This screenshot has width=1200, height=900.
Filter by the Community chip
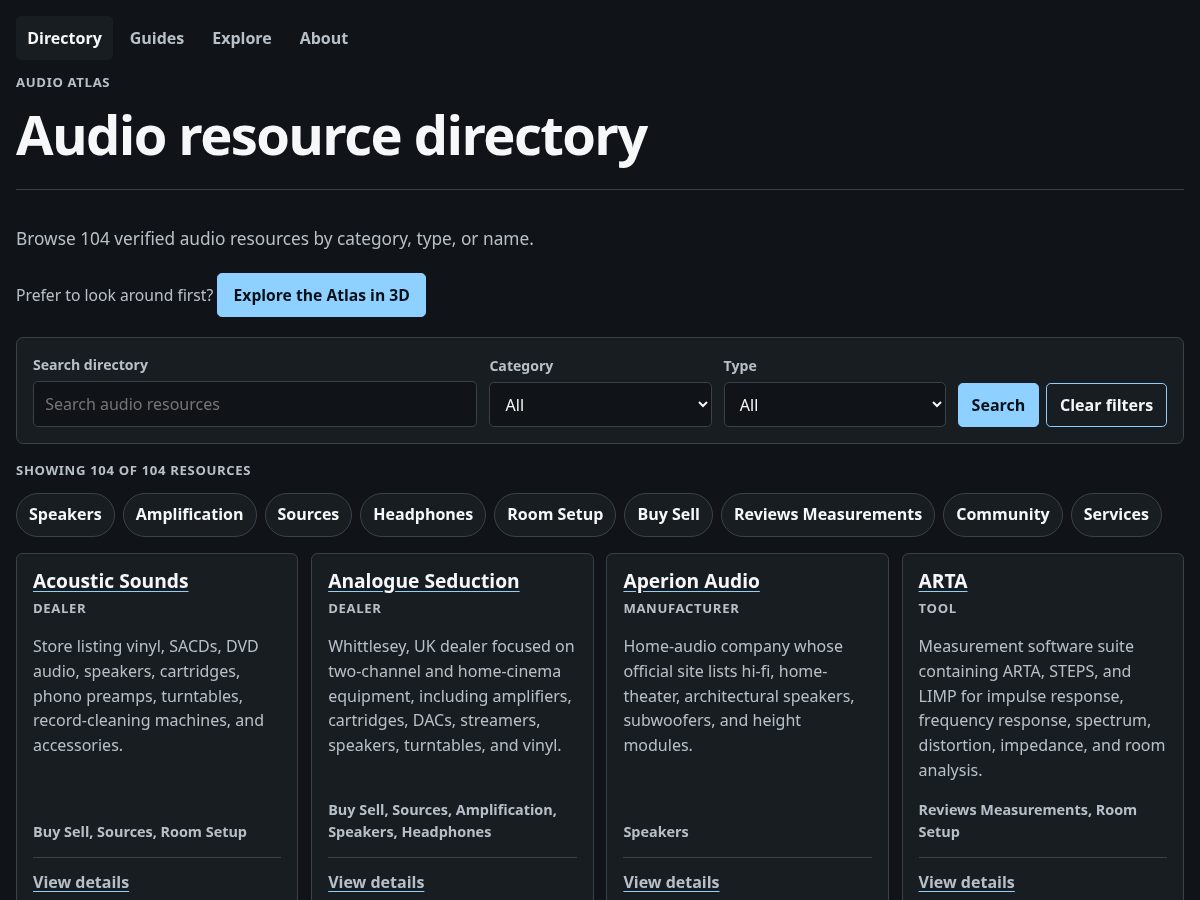click(1003, 514)
